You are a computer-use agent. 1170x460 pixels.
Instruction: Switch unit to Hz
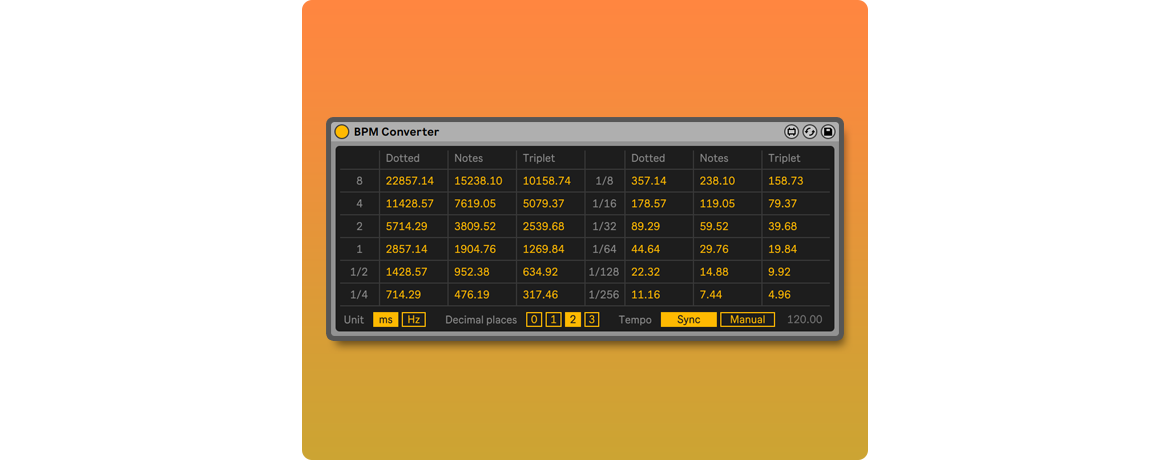[413, 320]
